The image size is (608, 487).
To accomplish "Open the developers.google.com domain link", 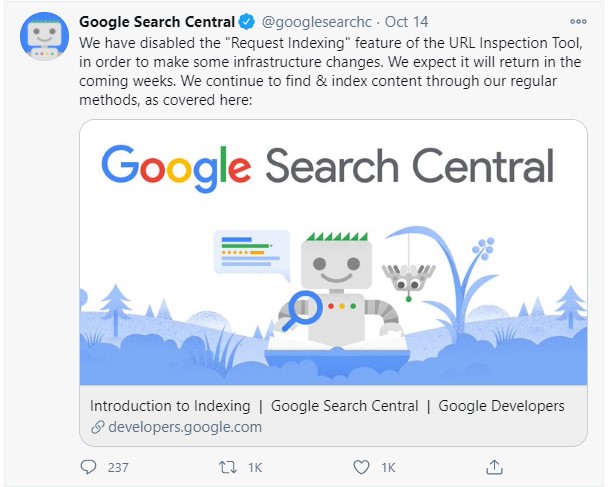I will point(185,427).
